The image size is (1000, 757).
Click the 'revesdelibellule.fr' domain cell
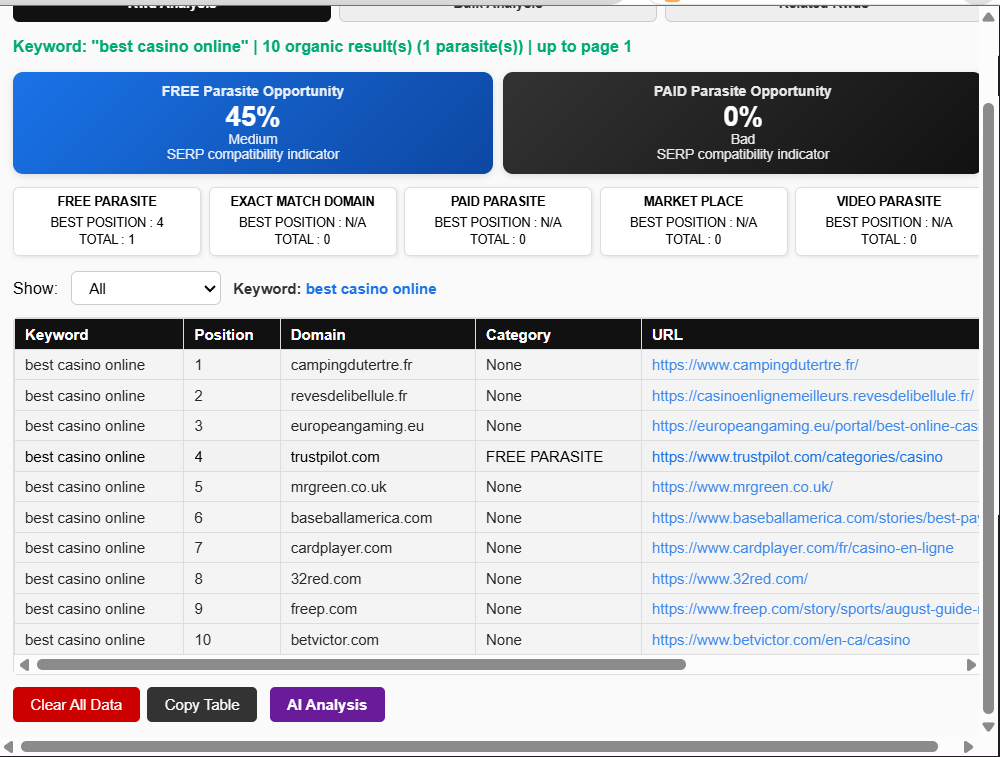378,395
